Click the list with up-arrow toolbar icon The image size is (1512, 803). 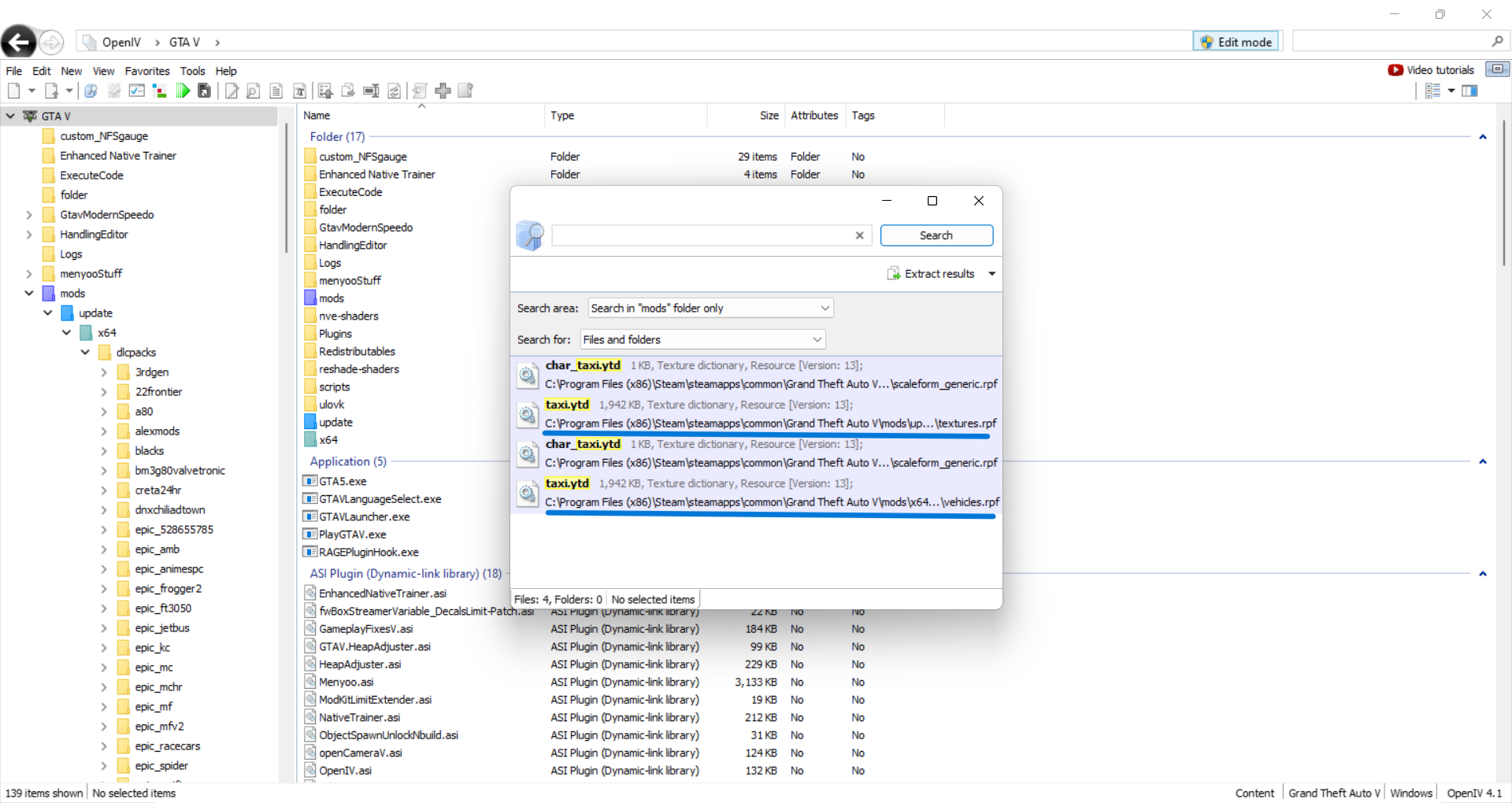325,91
